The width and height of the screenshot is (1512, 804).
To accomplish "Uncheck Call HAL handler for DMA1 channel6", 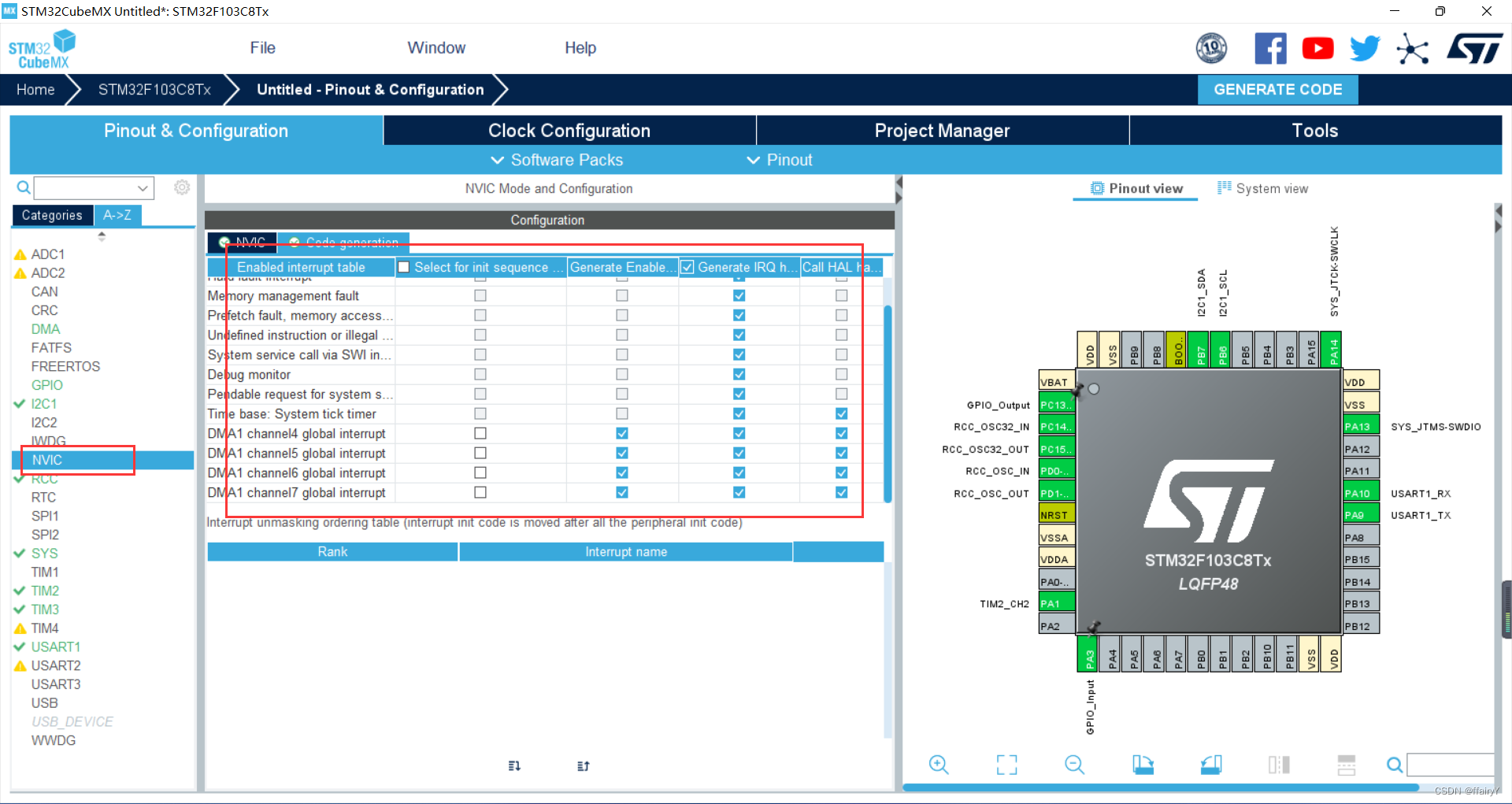I will [x=841, y=472].
